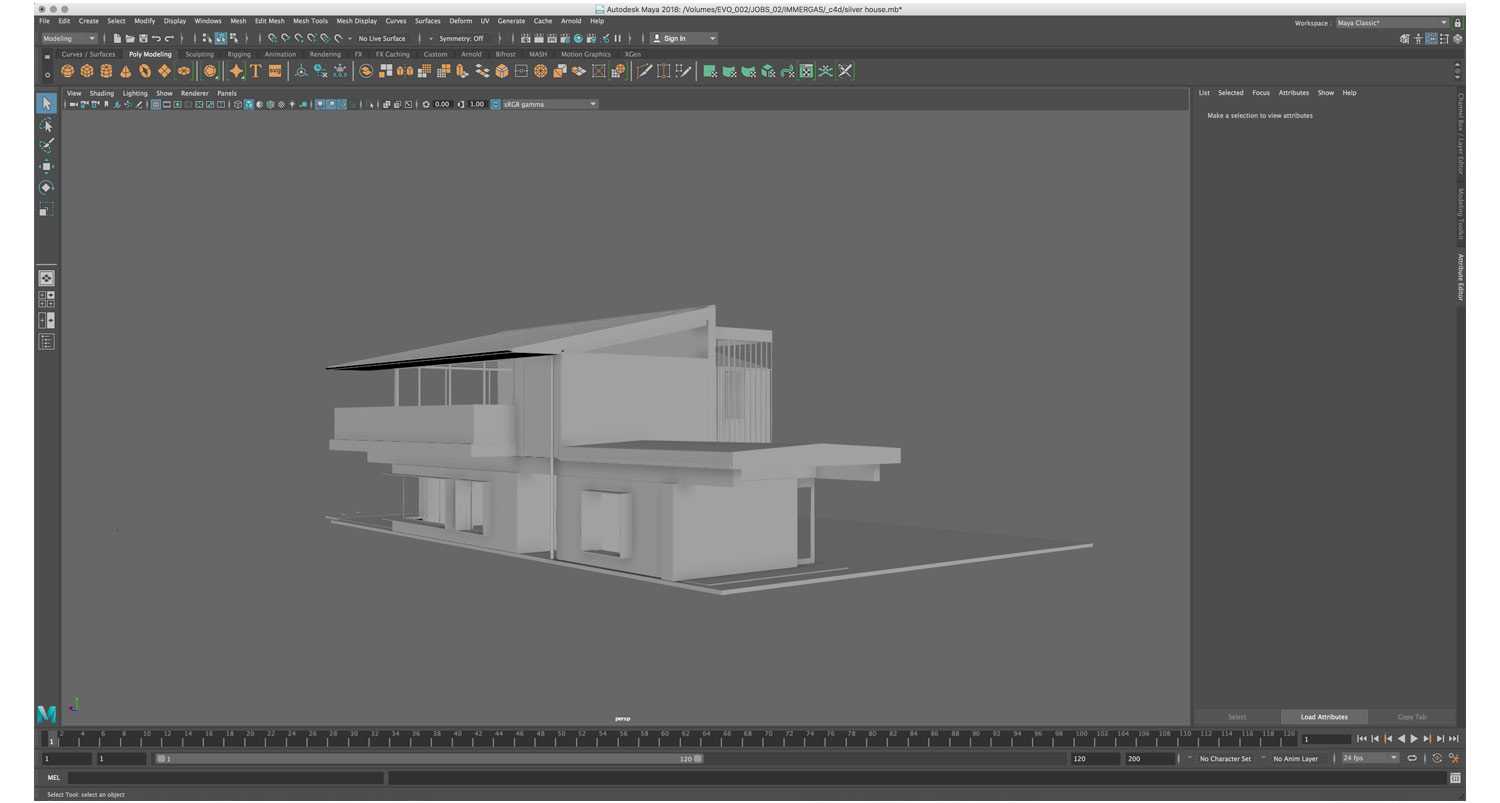The height and width of the screenshot is (803, 1500).
Task: Click the Freeze Transformations shelf icon
Action: click(x=340, y=71)
